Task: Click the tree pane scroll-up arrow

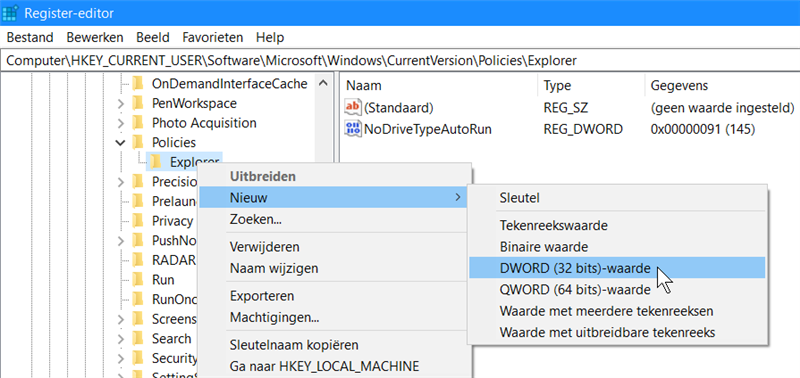Action: (322, 83)
